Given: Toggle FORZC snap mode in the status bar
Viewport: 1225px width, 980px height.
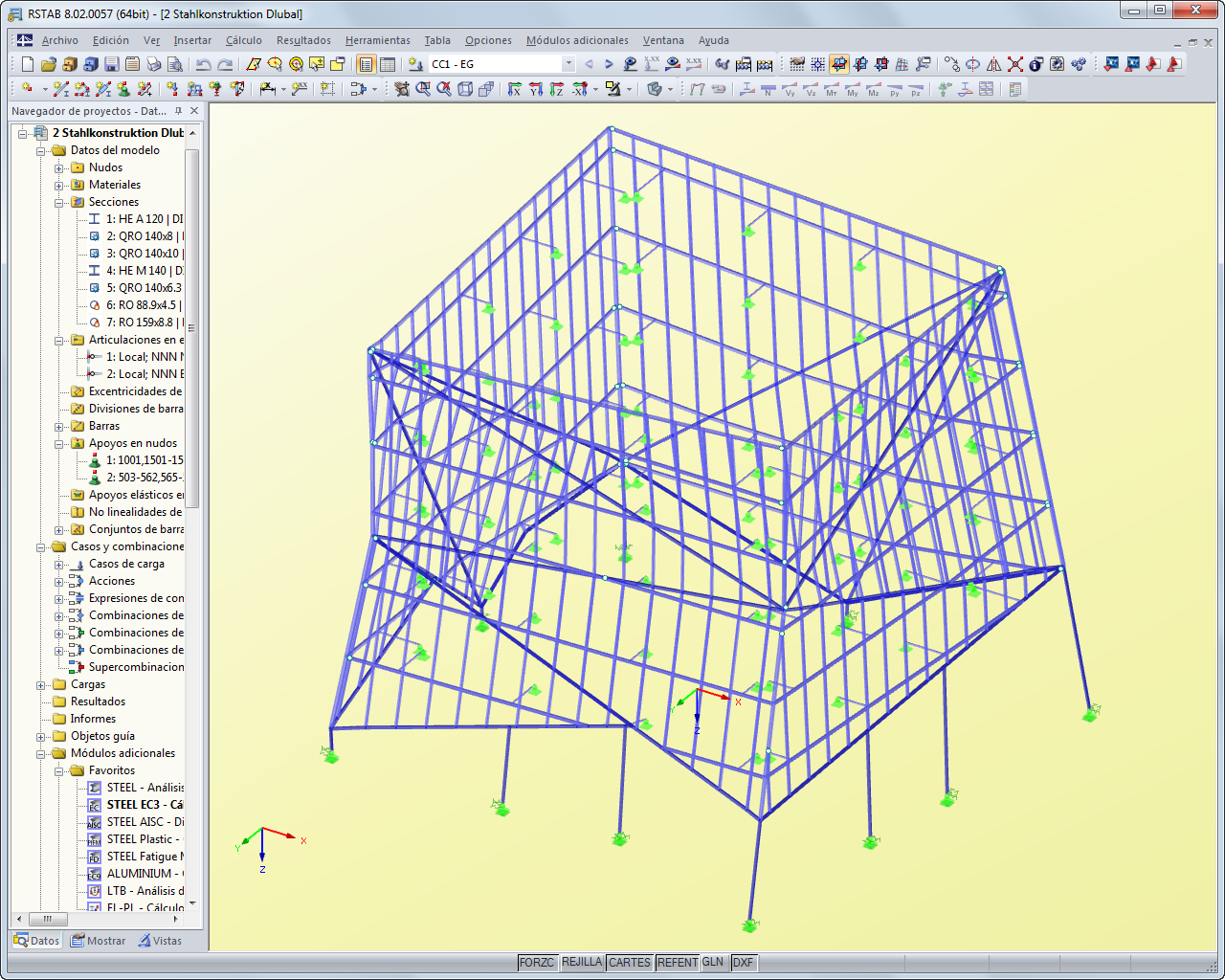Looking at the screenshot, I should [x=538, y=964].
